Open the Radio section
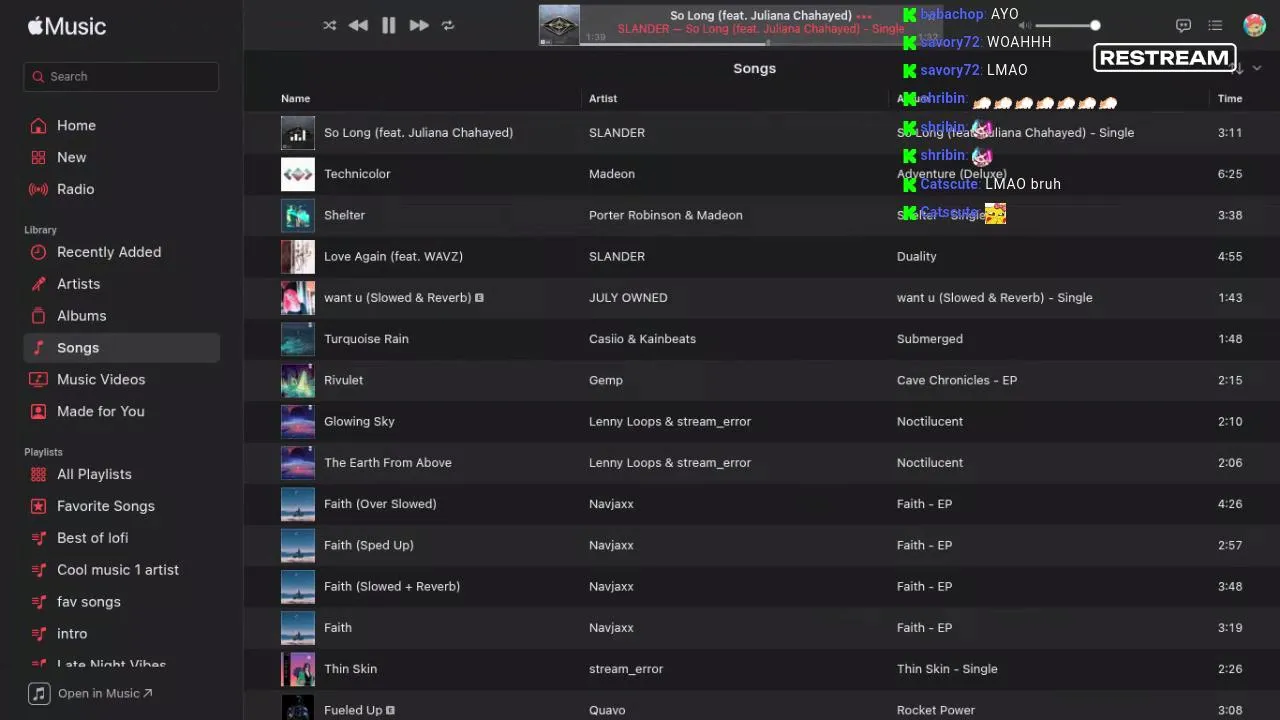The image size is (1280, 720). [121, 189]
